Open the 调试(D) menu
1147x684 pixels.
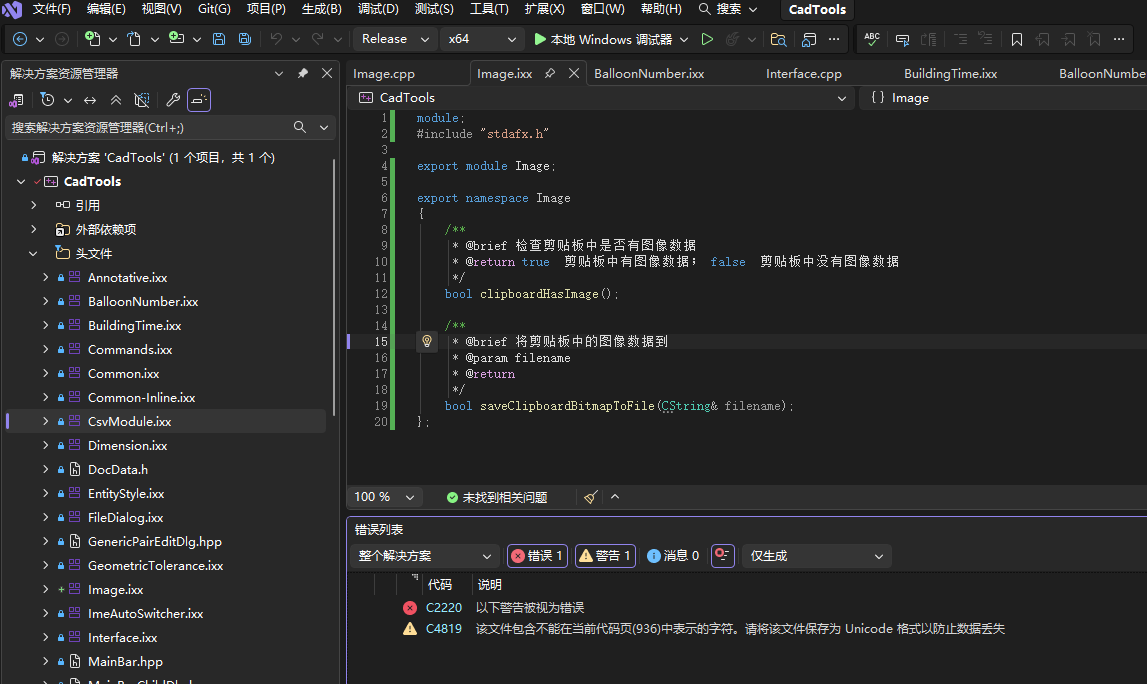(x=378, y=9)
